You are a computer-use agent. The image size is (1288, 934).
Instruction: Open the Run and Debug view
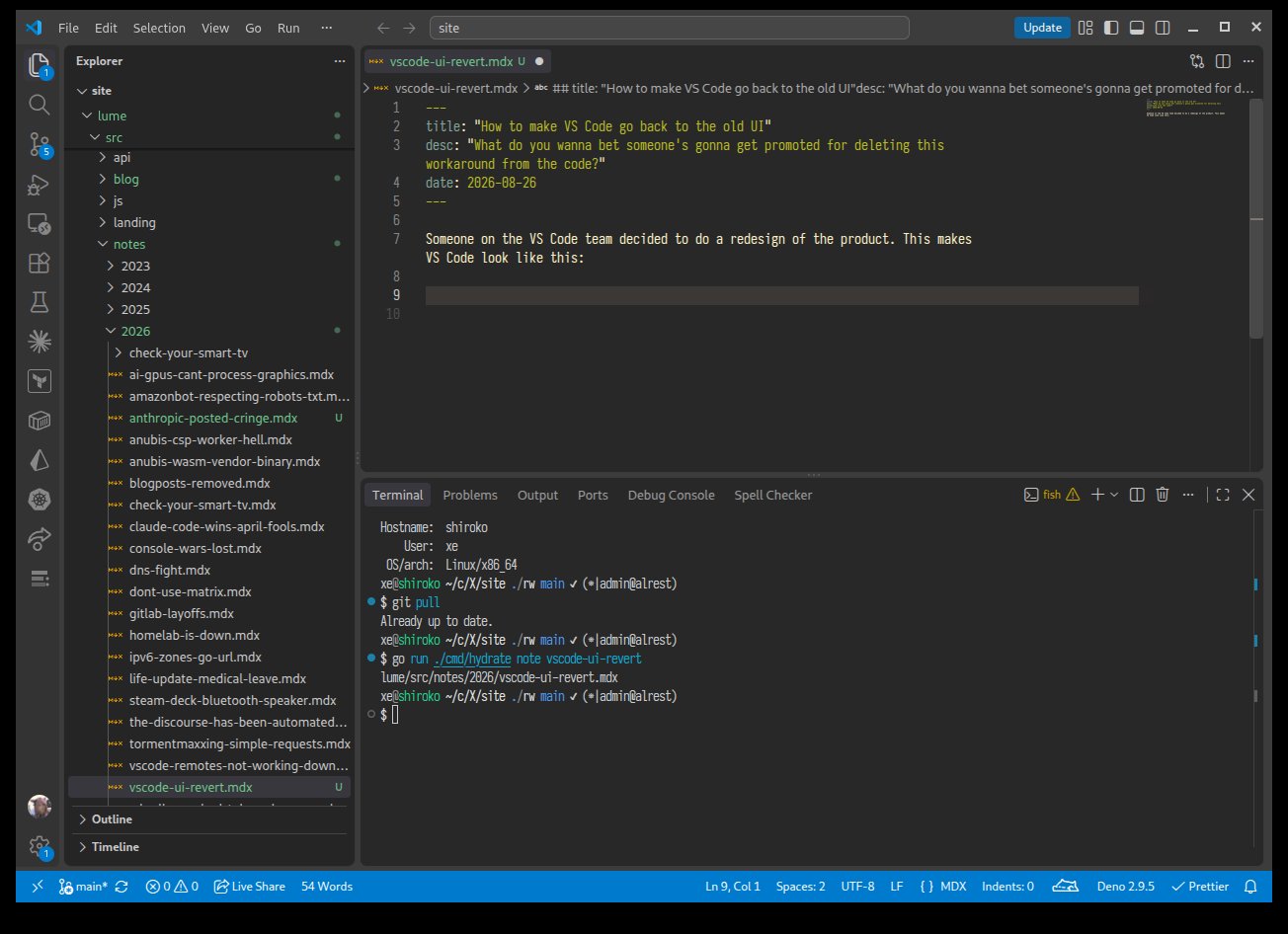click(x=39, y=184)
